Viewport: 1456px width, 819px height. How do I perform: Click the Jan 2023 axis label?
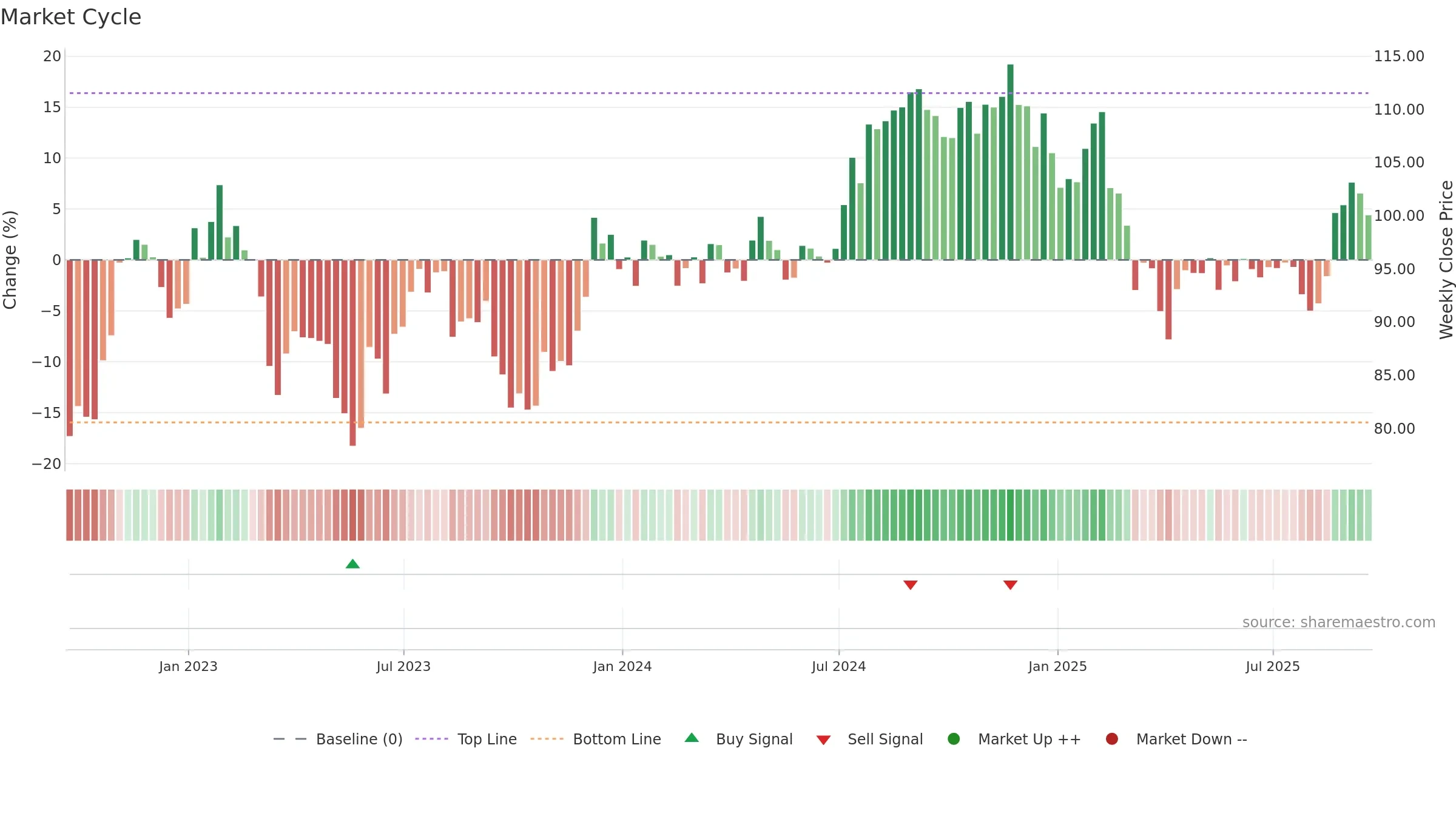188,666
